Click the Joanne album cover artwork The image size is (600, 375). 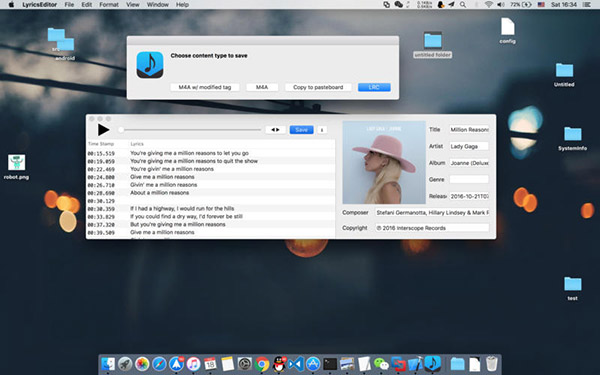tap(384, 162)
